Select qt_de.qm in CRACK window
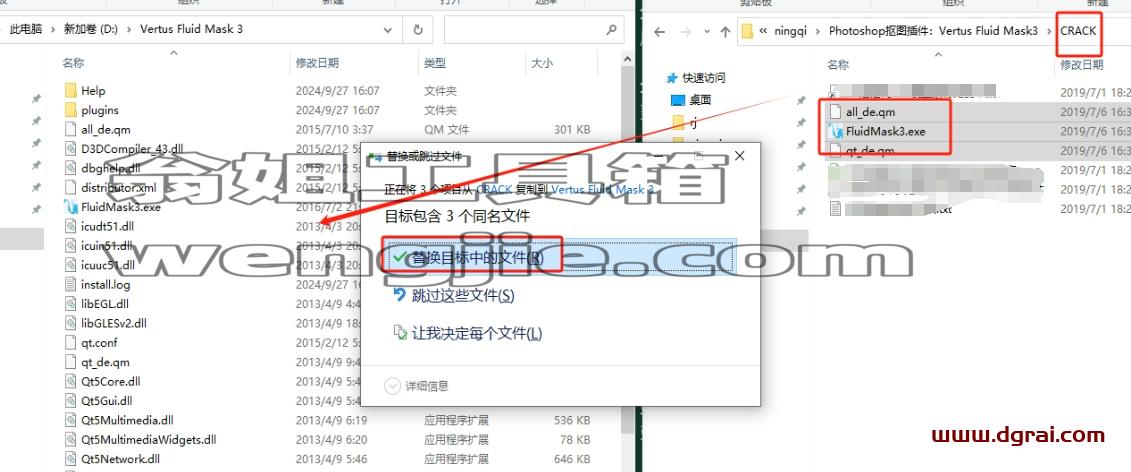Viewport: 1131px width, 472px height. [x=870, y=151]
